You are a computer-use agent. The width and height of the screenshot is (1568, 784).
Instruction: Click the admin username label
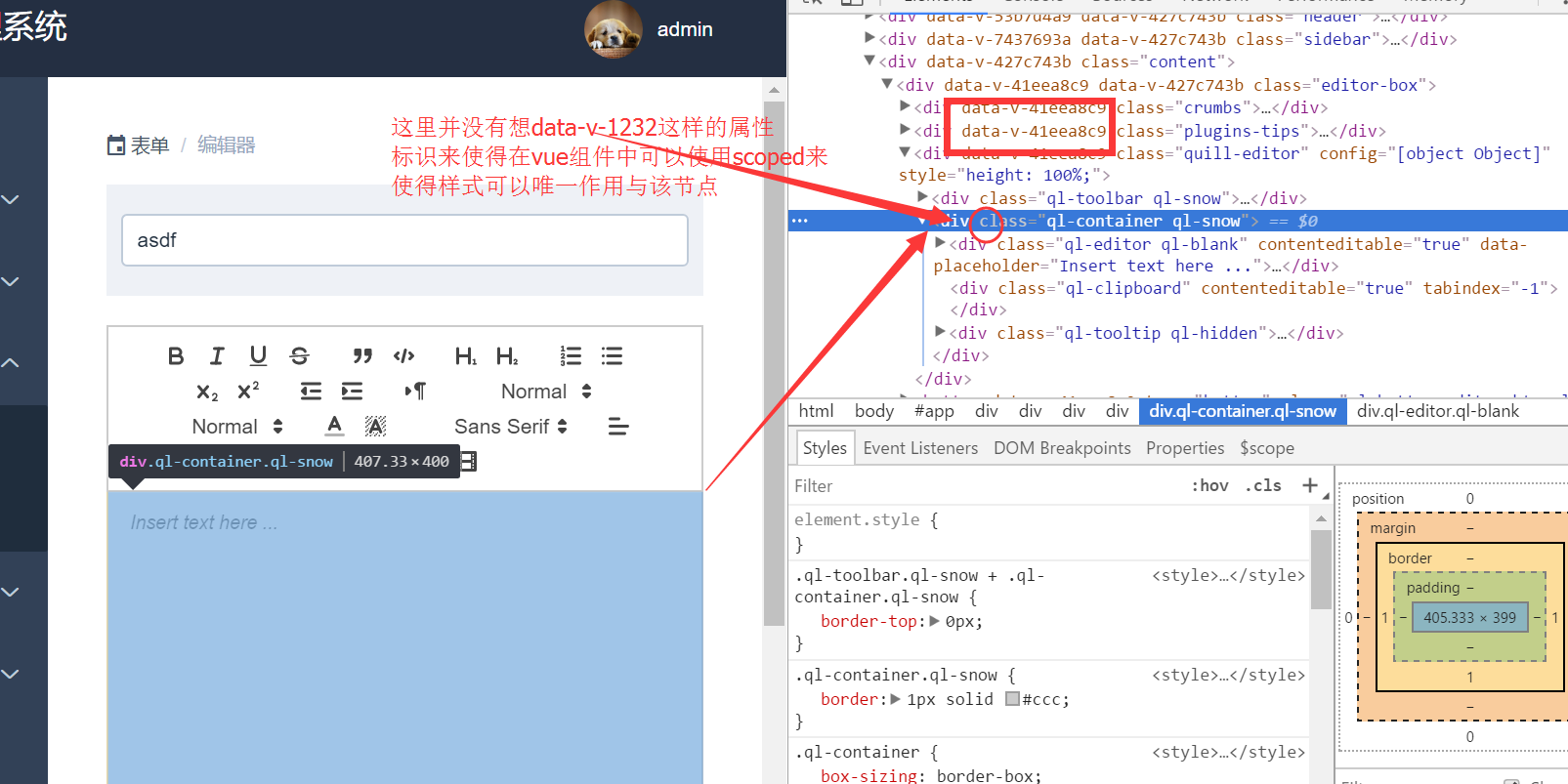click(685, 29)
